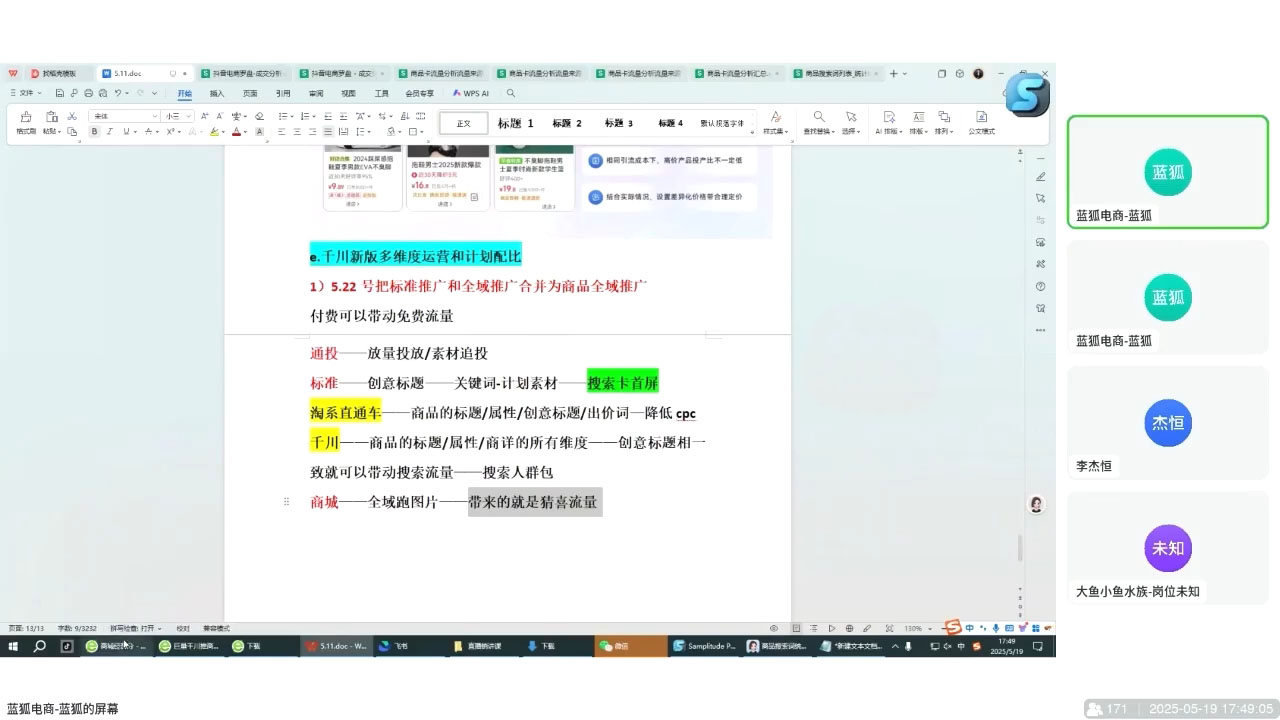Apply the 正文 body text style
This screenshot has width=1280, height=720.
coord(466,122)
